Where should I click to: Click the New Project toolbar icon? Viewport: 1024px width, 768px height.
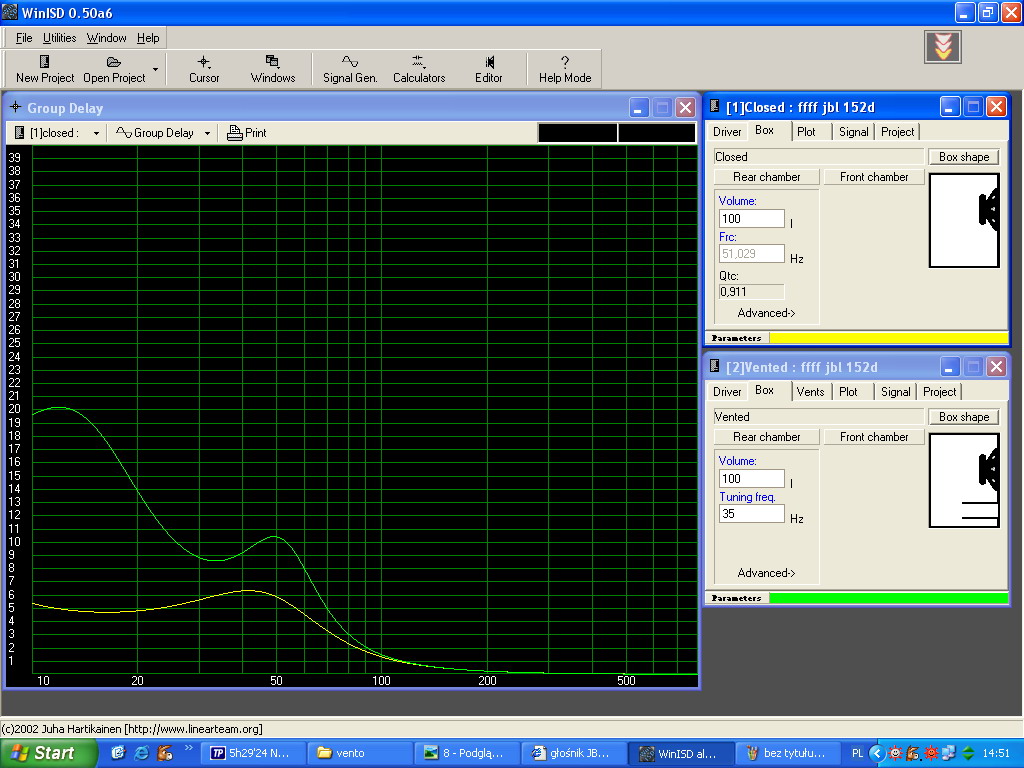coord(44,62)
